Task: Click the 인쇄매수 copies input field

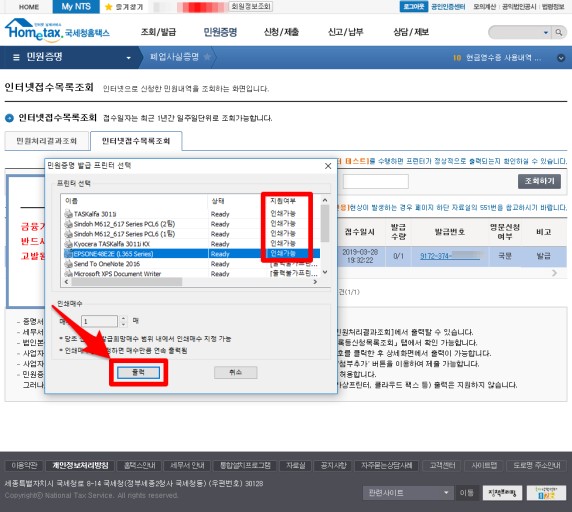Action: 99,321
